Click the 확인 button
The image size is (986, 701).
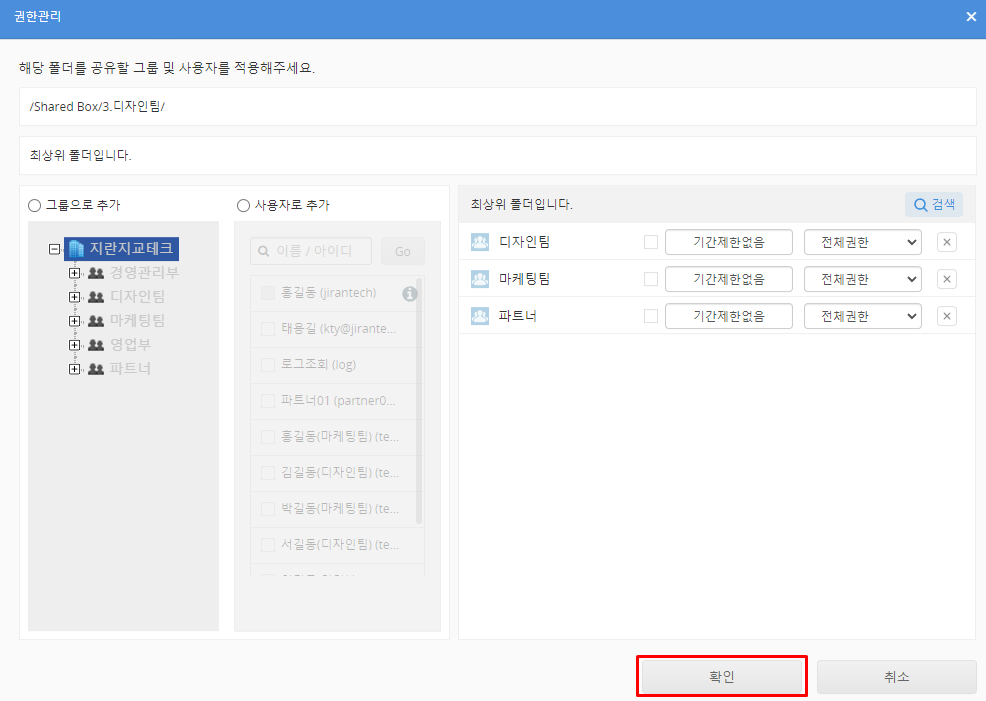722,676
